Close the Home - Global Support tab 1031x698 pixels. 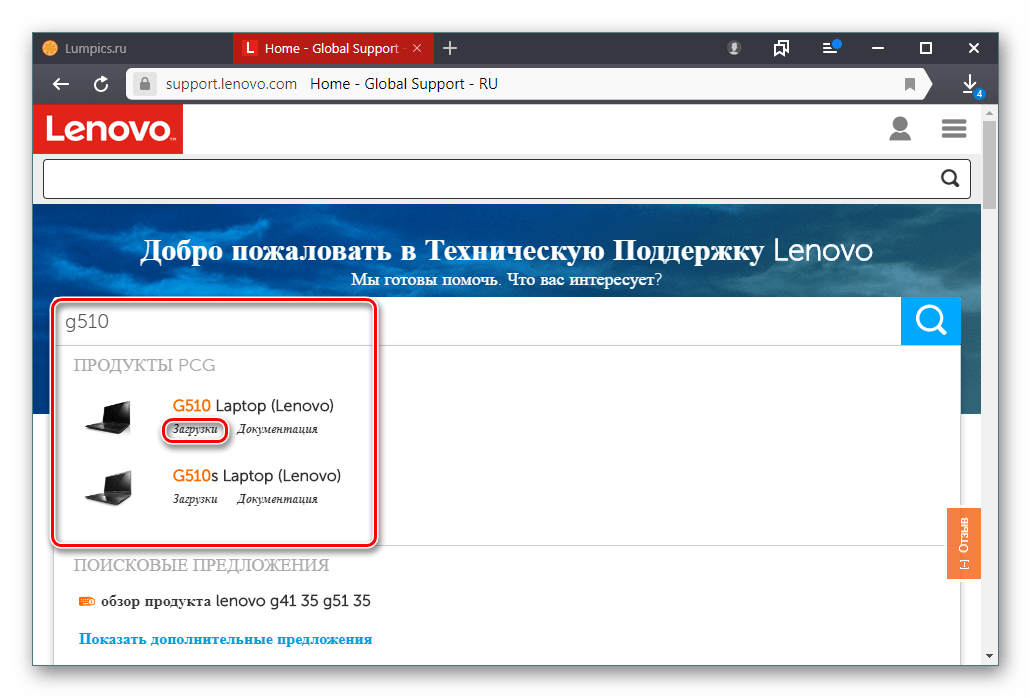417,48
